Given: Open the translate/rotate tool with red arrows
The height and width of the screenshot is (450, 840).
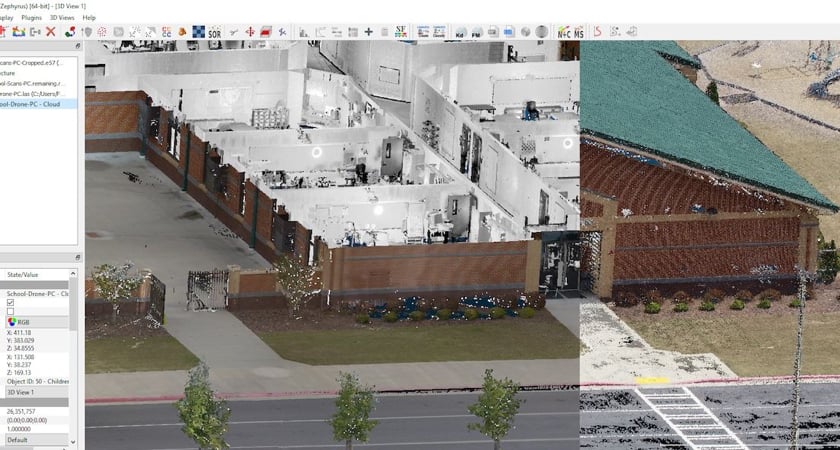Looking at the screenshot, I should point(249,32).
